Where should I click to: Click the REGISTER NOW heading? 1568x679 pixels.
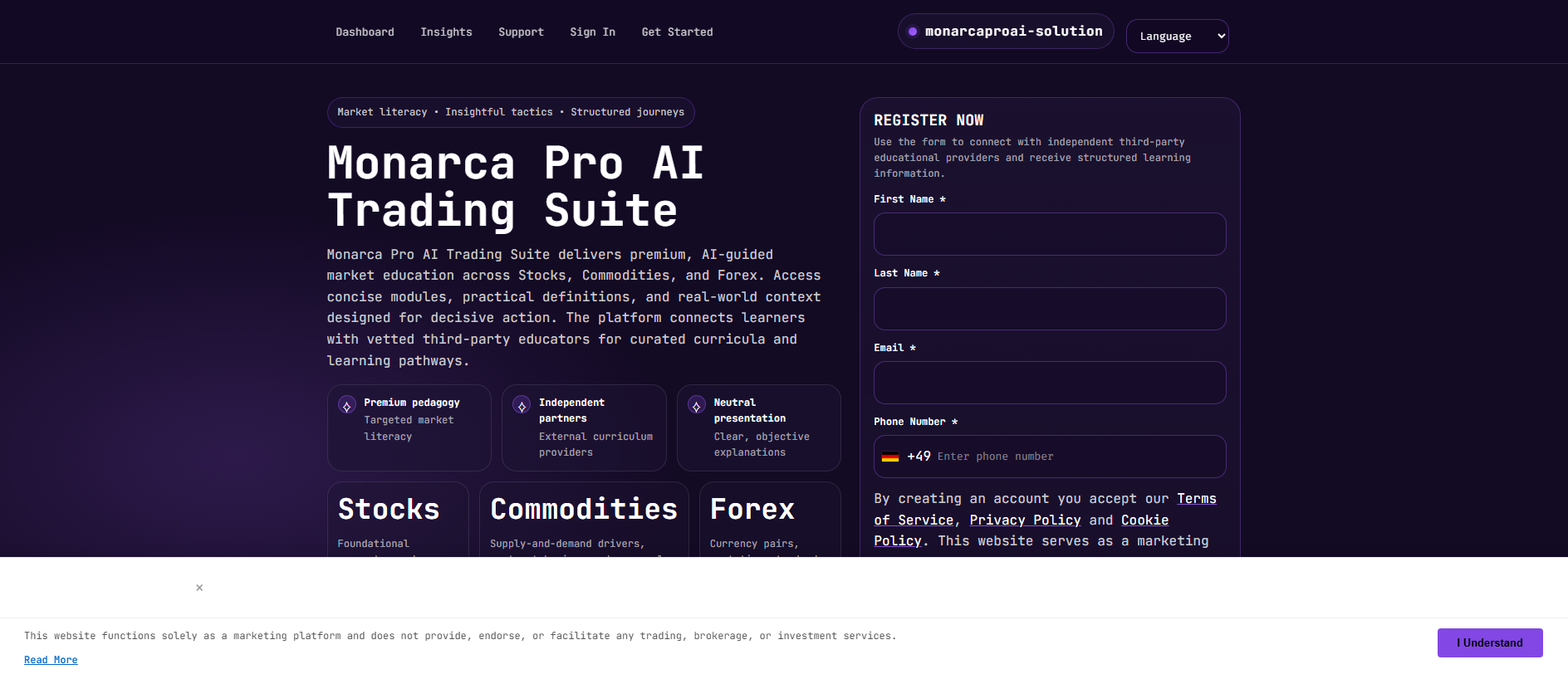point(929,120)
